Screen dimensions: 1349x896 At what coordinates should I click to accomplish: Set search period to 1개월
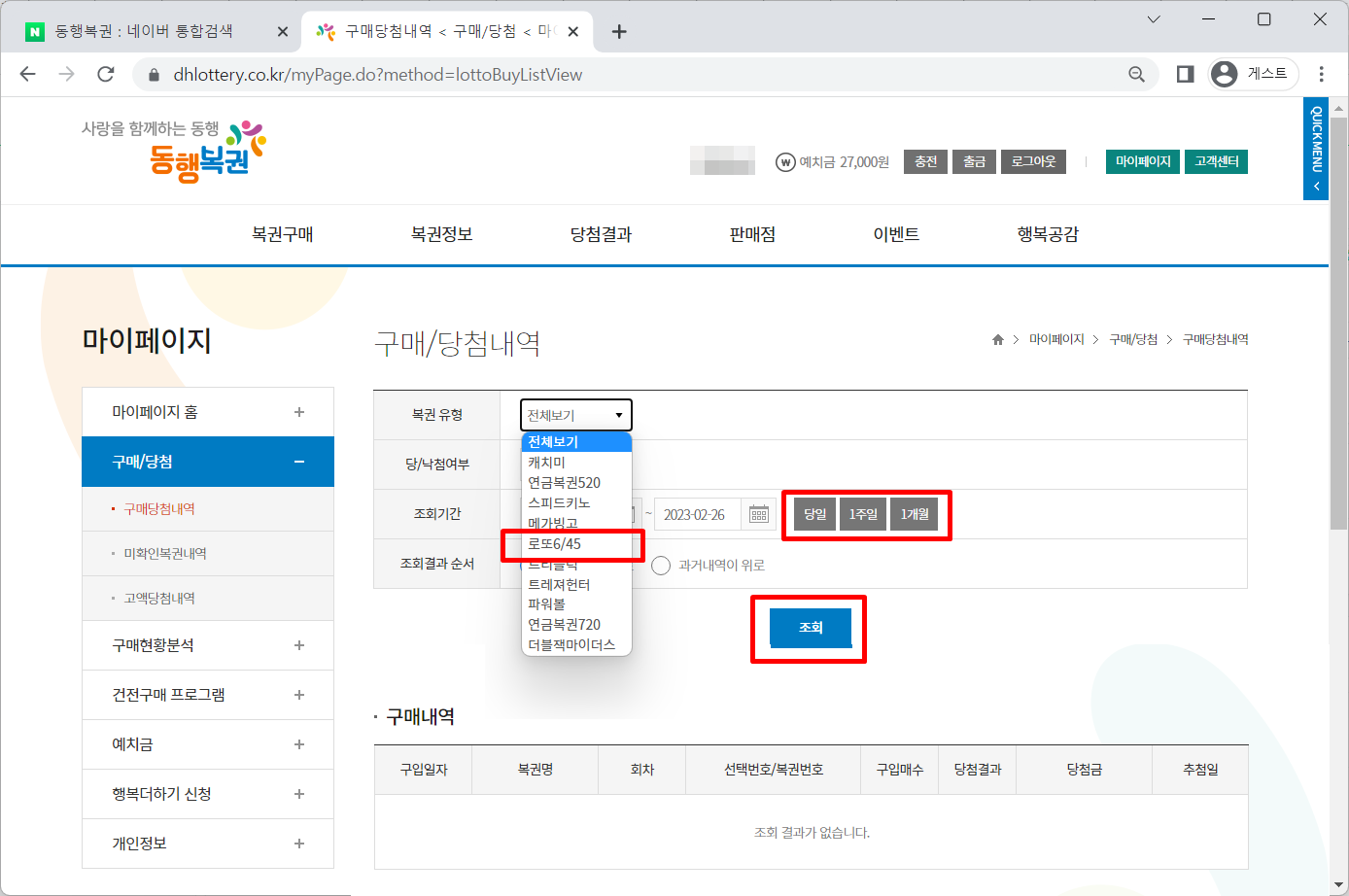click(x=915, y=514)
